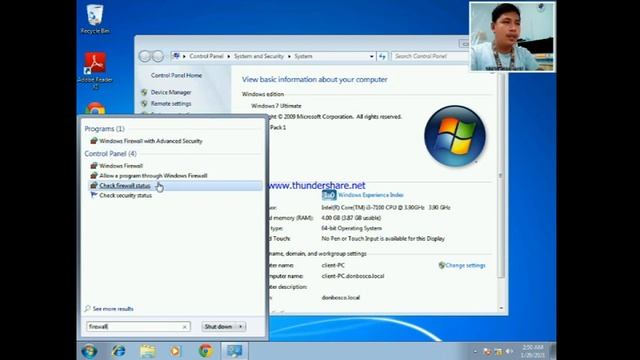
Task: Click the Shut down button
Action: 219,327
